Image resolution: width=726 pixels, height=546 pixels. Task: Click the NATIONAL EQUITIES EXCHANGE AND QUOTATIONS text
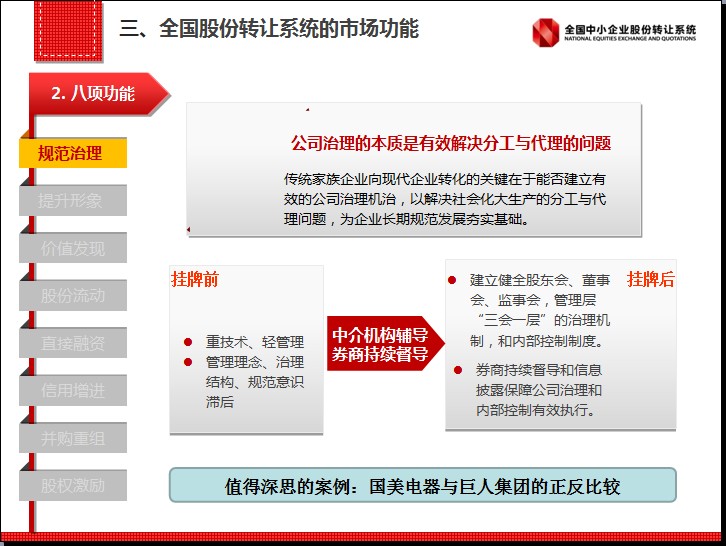[x=630, y=39]
